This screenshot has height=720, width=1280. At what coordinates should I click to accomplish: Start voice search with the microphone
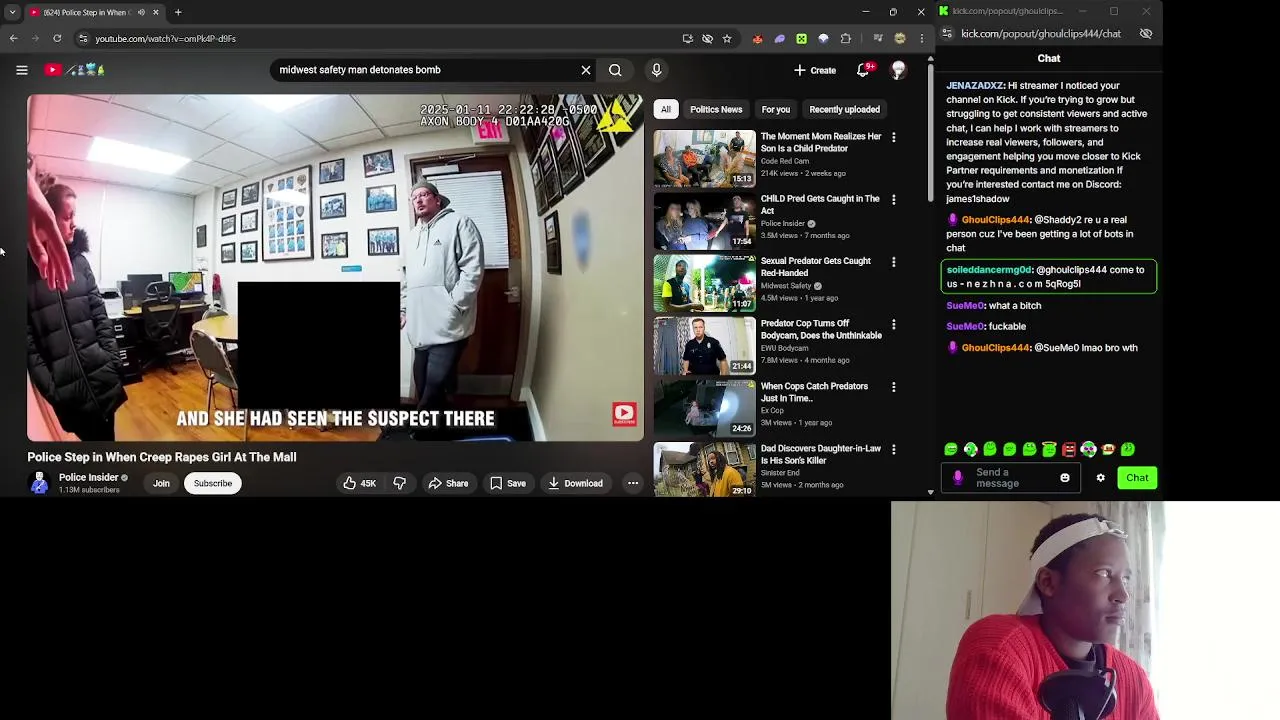(656, 70)
